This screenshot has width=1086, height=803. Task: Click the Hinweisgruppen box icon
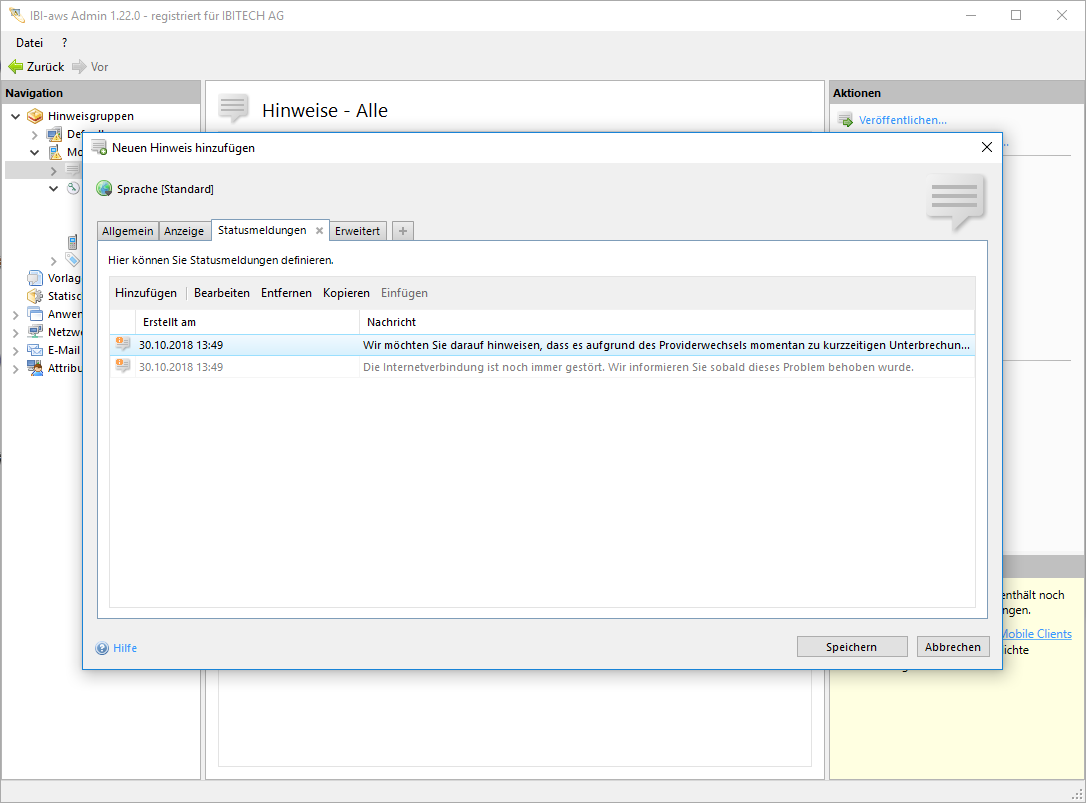36,116
